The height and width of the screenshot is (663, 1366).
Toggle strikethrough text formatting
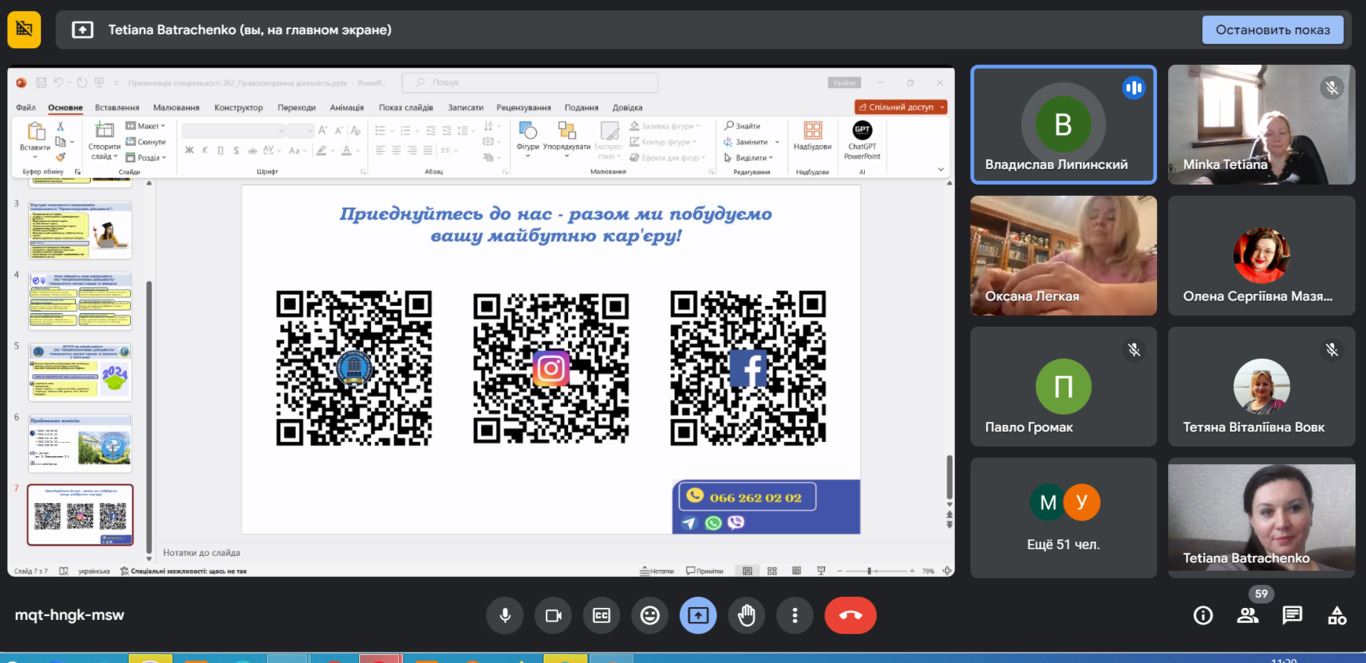pyautogui.click(x=253, y=151)
